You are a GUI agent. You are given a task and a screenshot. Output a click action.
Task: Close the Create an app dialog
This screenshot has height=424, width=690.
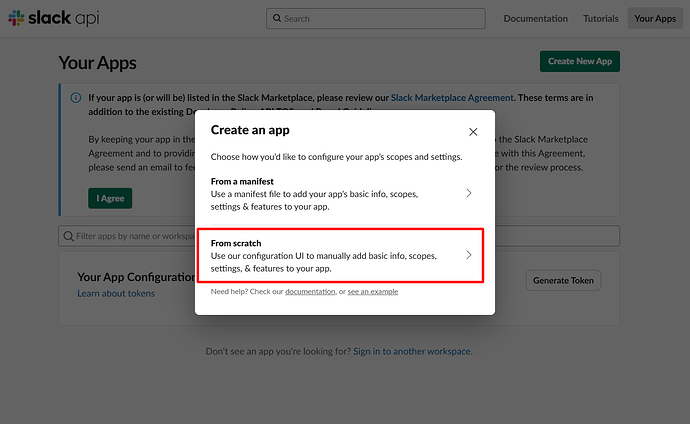[473, 132]
